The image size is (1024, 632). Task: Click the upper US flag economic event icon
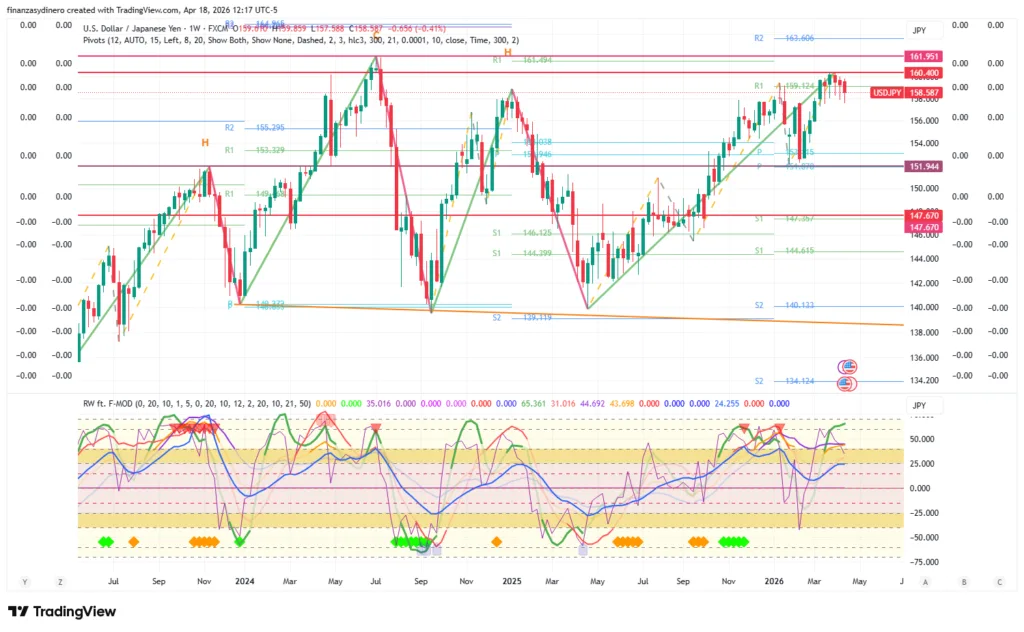coord(850,367)
